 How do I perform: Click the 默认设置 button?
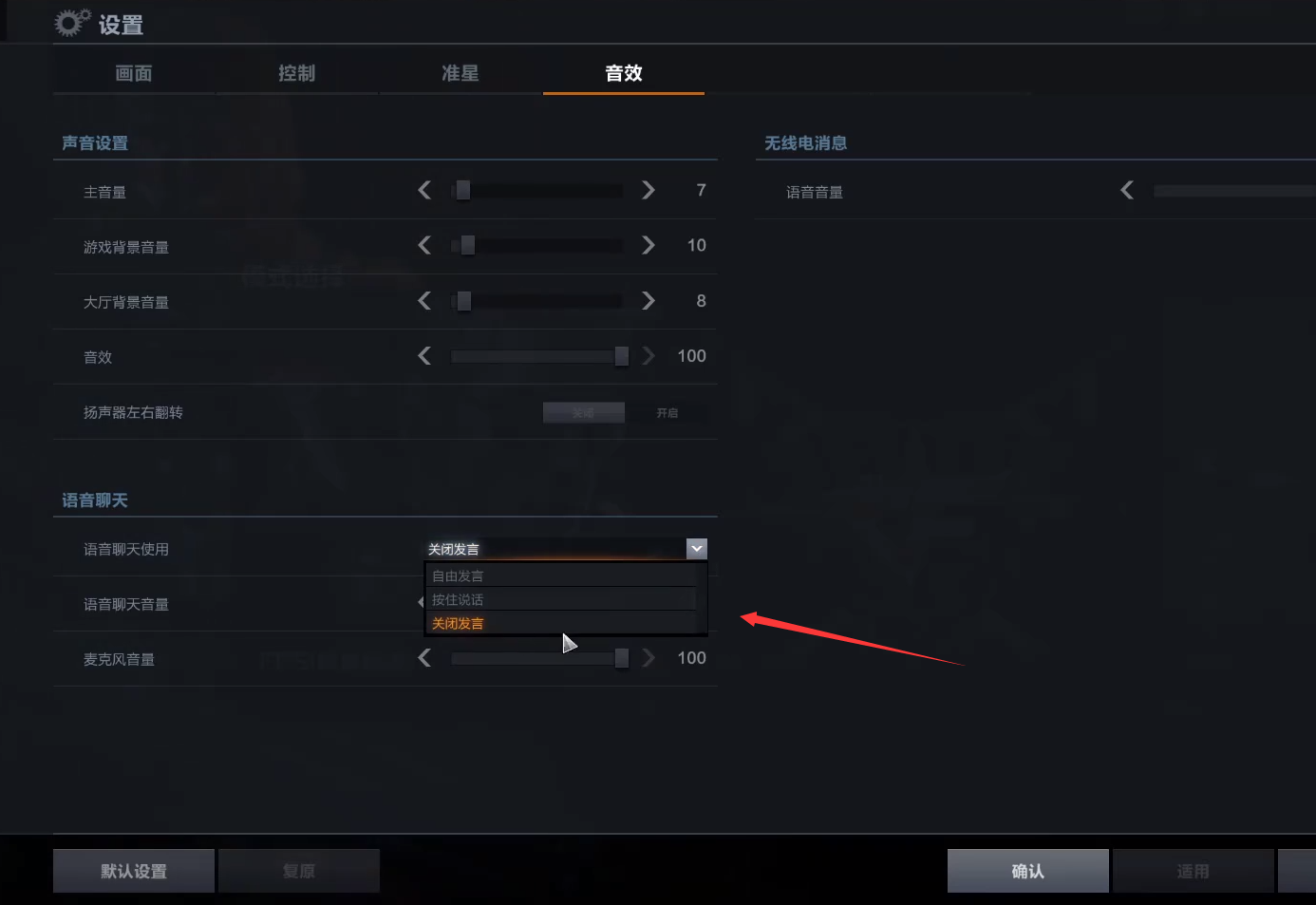(x=134, y=871)
